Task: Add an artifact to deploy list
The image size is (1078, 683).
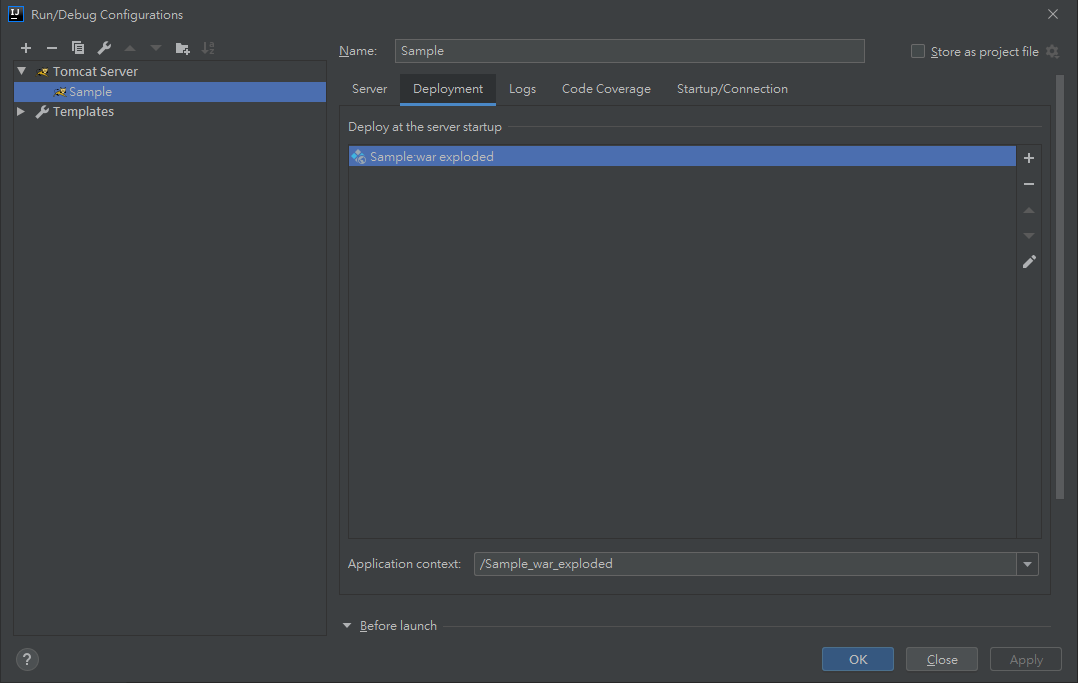Action: (1028, 158)
